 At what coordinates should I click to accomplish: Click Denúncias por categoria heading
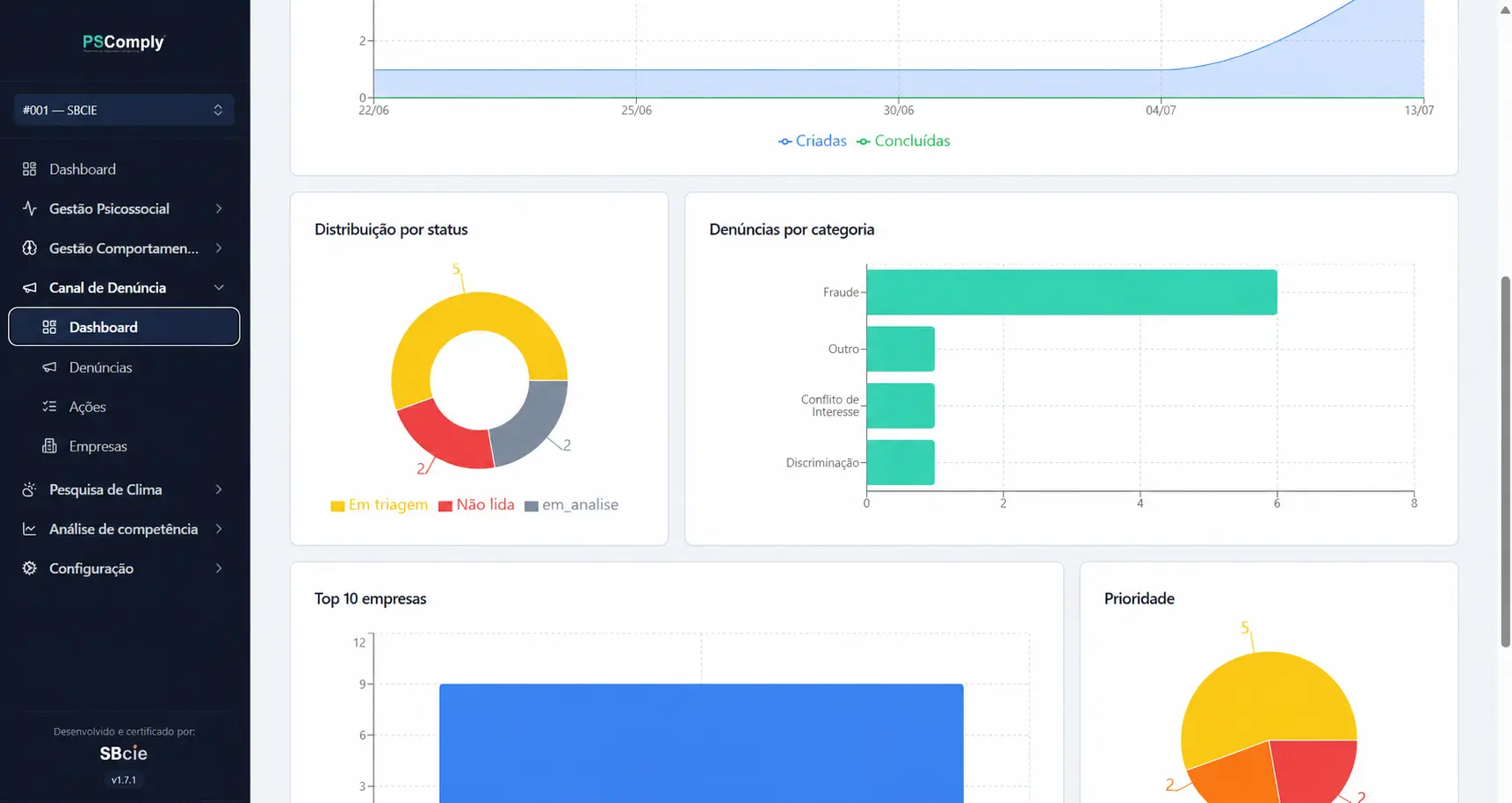(792, 229)
